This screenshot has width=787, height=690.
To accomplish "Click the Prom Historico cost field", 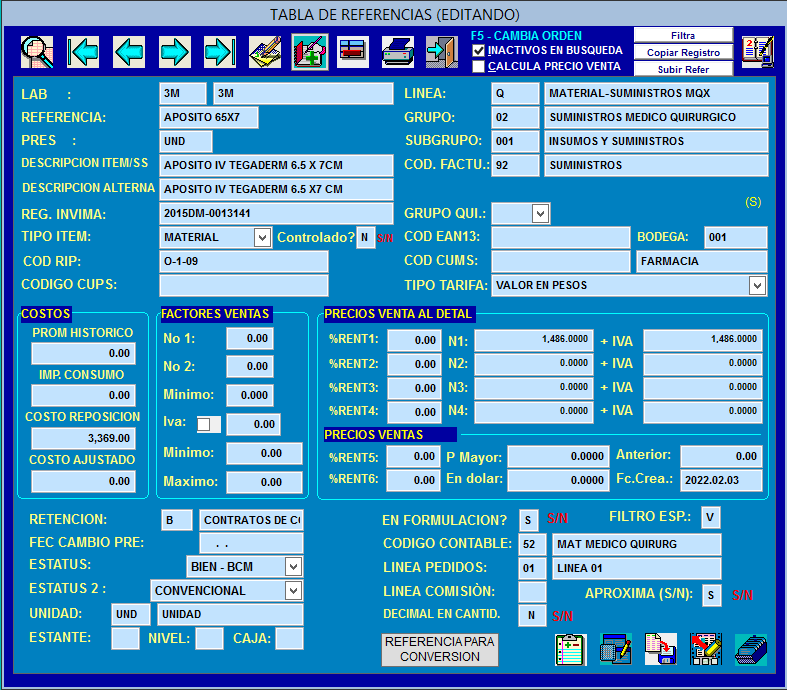I will pos(83,353).
